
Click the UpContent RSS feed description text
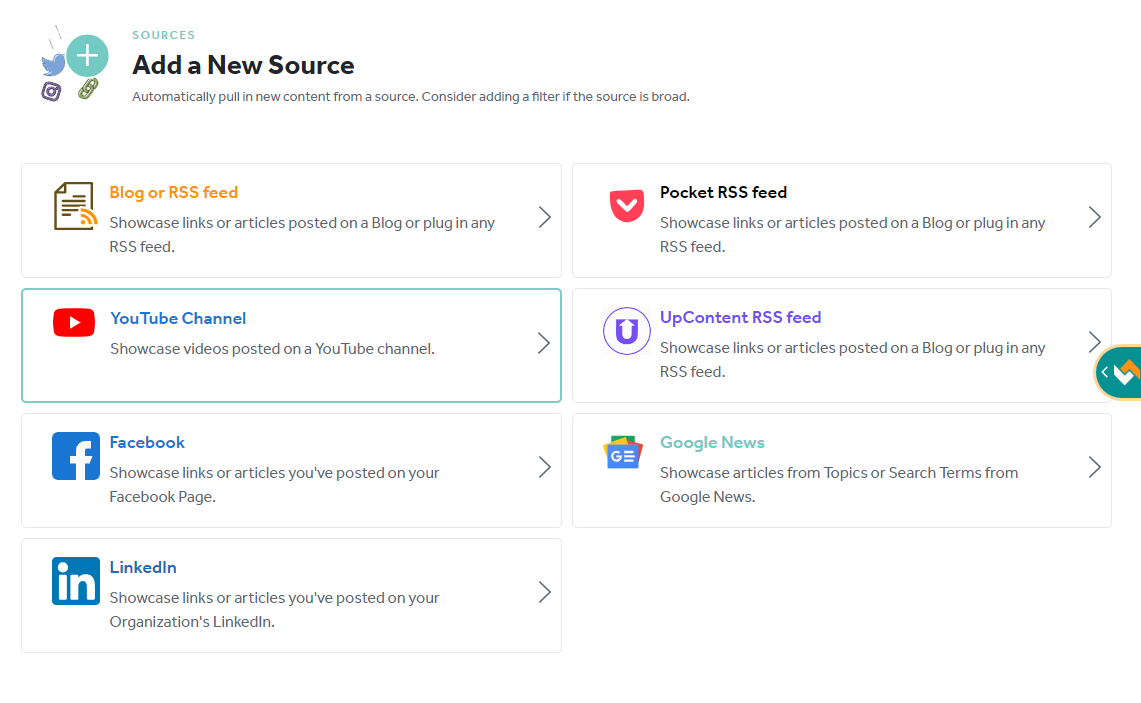pyautogui.click(x=852, y=360)
